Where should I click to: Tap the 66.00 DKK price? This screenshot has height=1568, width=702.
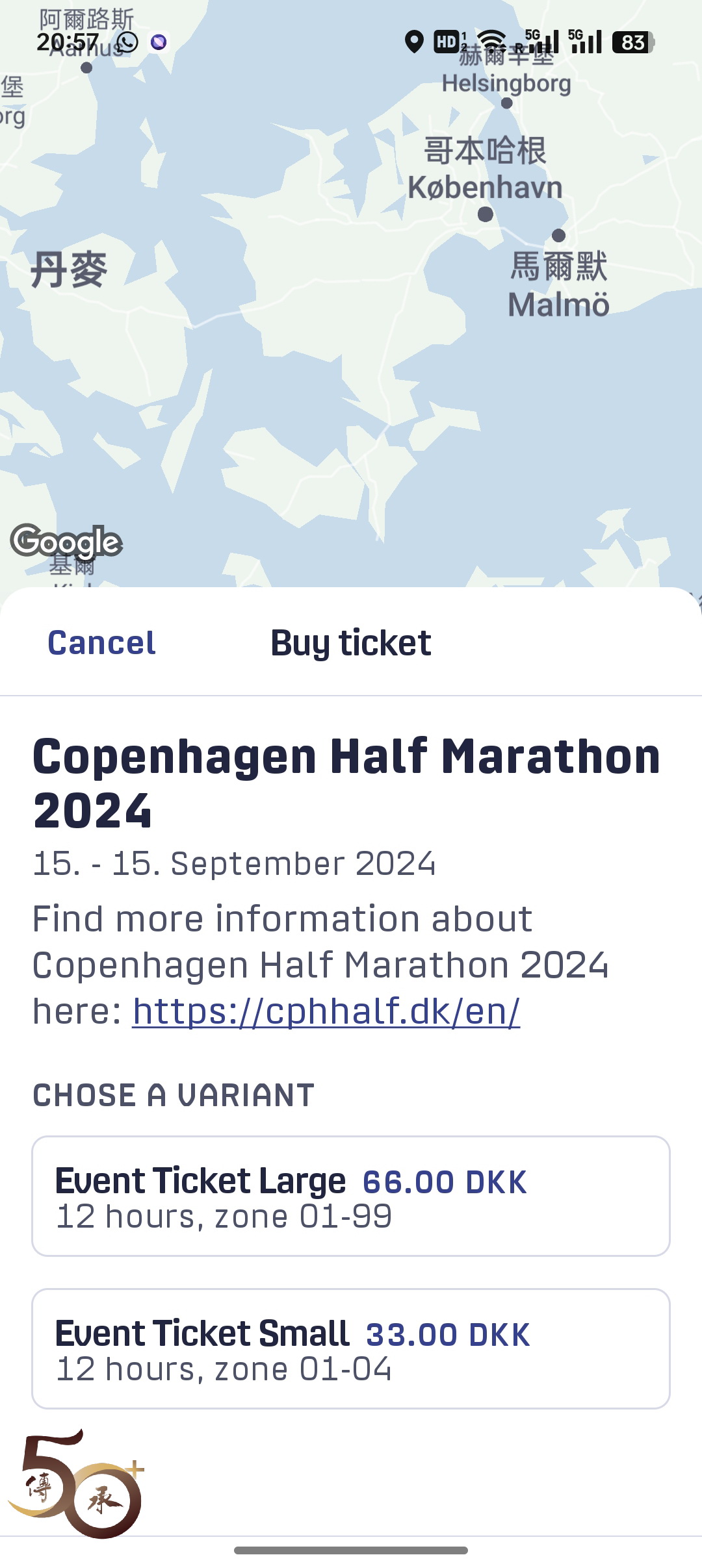click(x=445, y=1182)
